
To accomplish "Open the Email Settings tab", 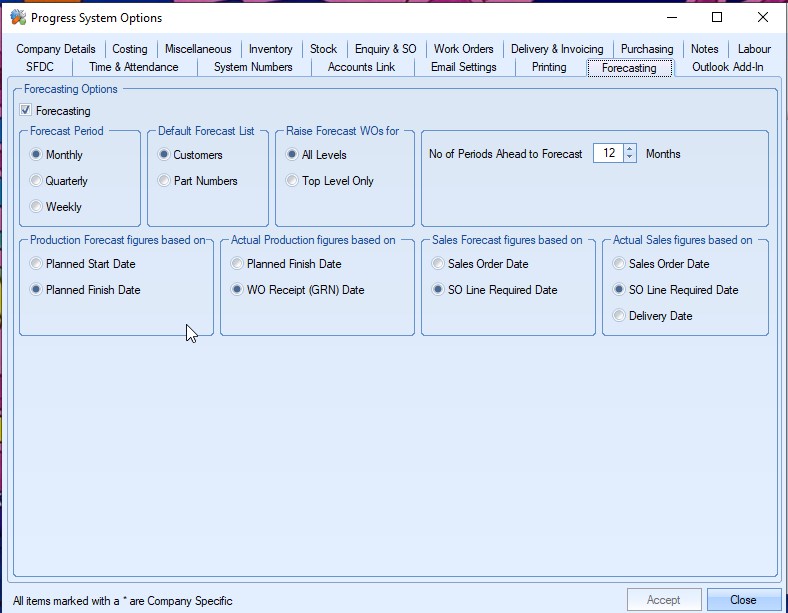I will click(463, 67).
